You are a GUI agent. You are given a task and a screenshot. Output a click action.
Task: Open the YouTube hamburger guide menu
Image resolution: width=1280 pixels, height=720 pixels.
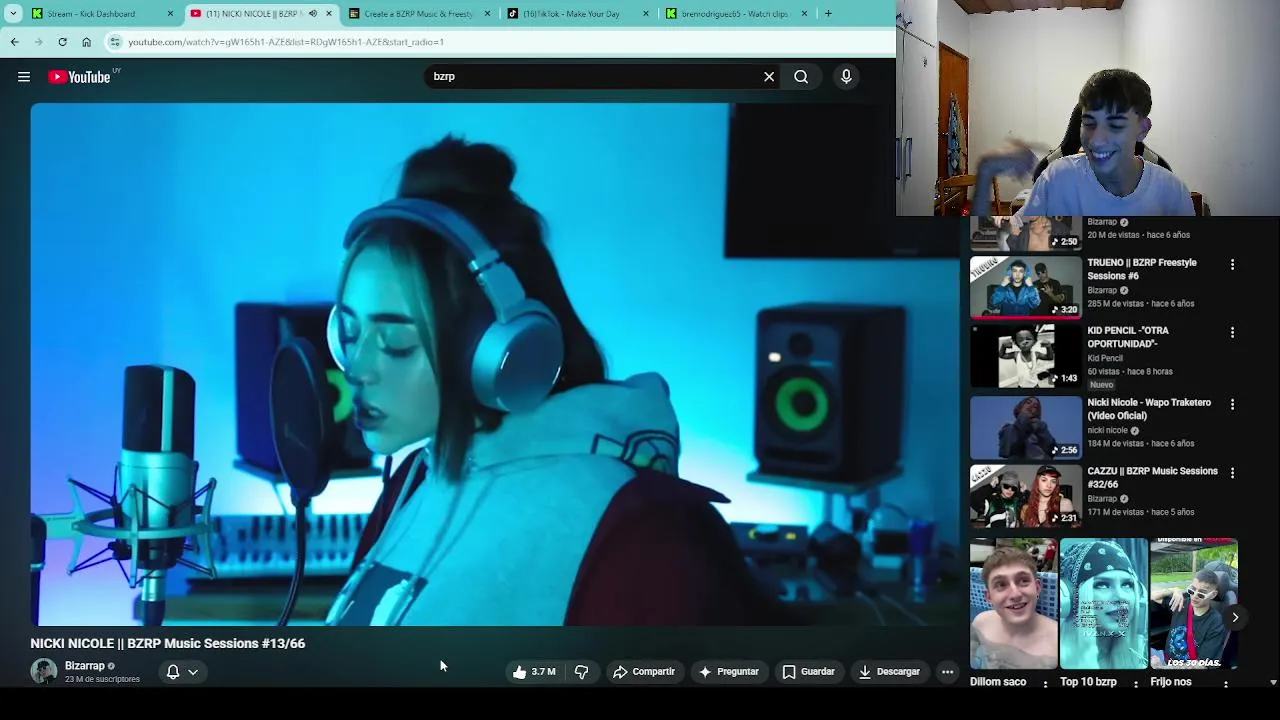tap(24, 77)
